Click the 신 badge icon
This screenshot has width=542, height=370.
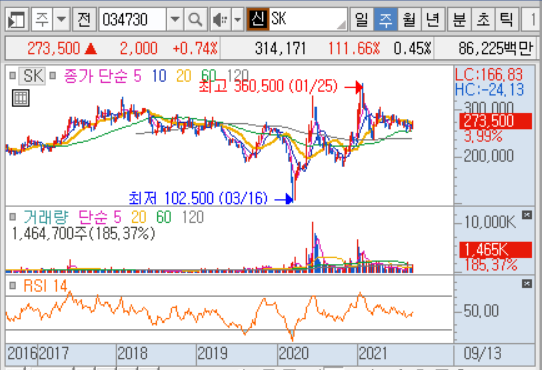[258, 19]
